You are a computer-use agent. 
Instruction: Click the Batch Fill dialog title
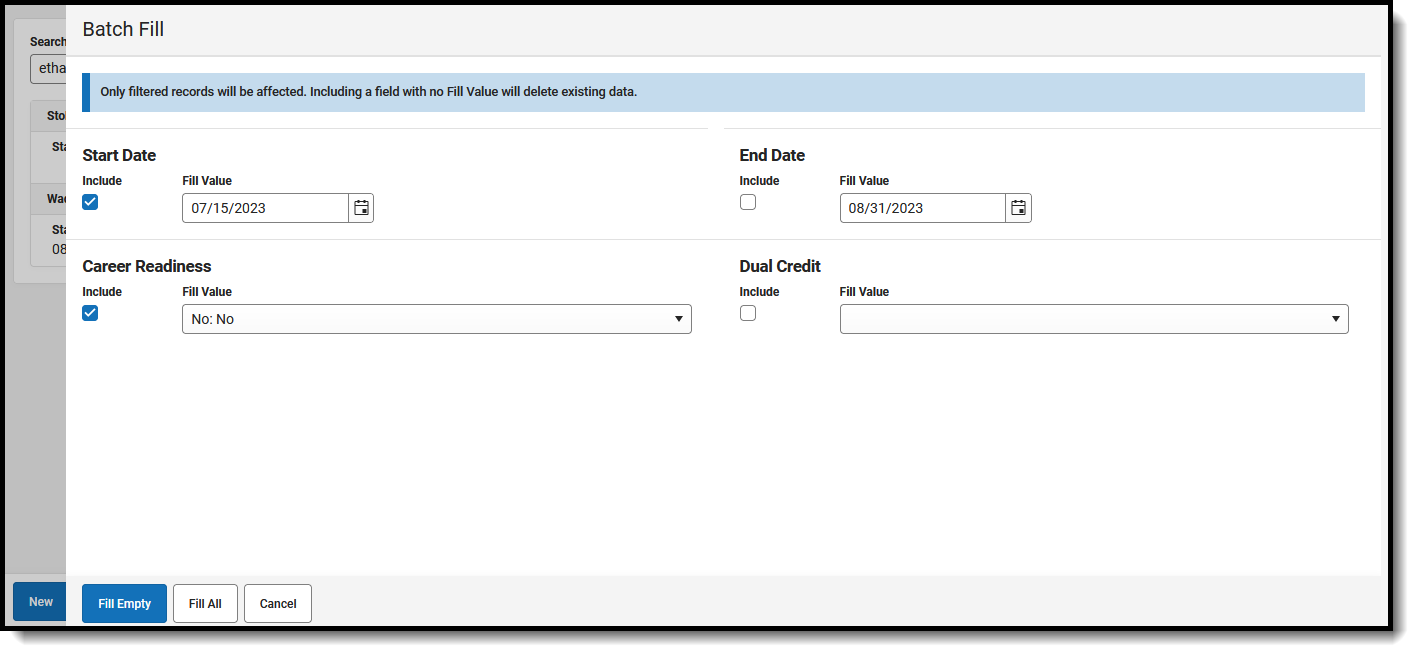(x=123, y=30)
